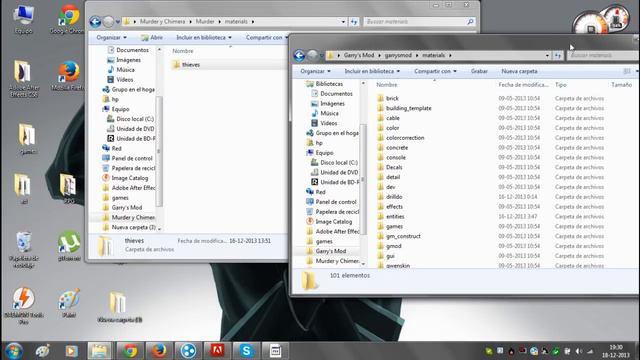The height and width of the screenshot is (360, 640).
Task: Click the search field in the Garry's Mod window
Action: [x=603, y=56]
